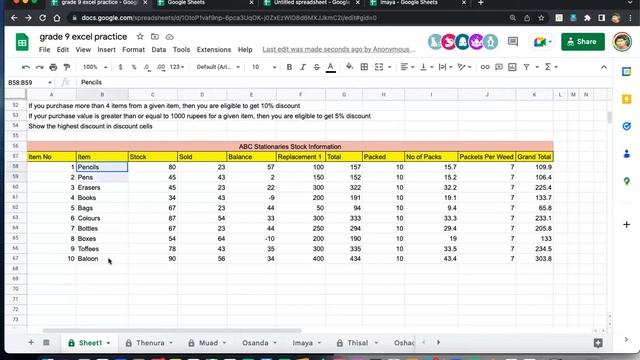Open the all sheets list icon

(46, 342)
